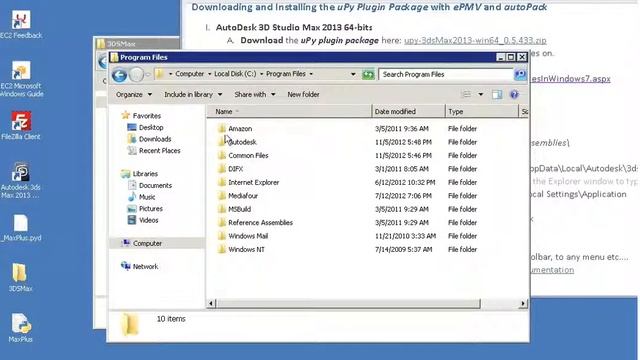The image size is (640, 360).
Task: Select the Amazon folder icon
Action: (x=222, y=129)
